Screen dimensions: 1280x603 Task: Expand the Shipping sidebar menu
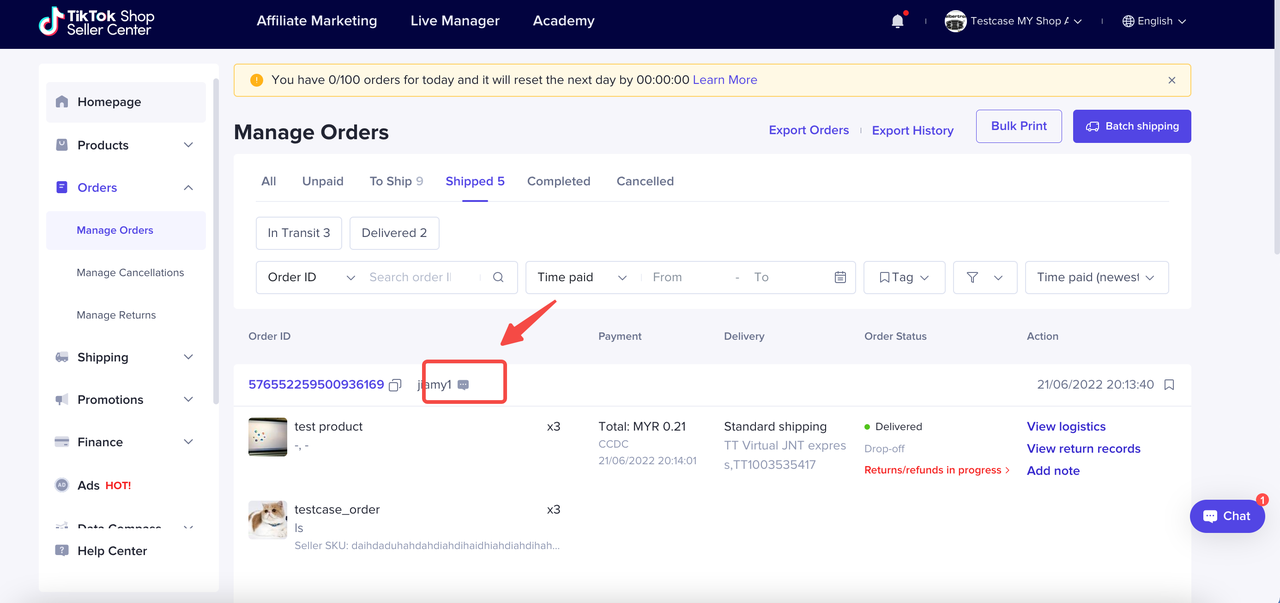pyautogui.click(x=125, y=357)
